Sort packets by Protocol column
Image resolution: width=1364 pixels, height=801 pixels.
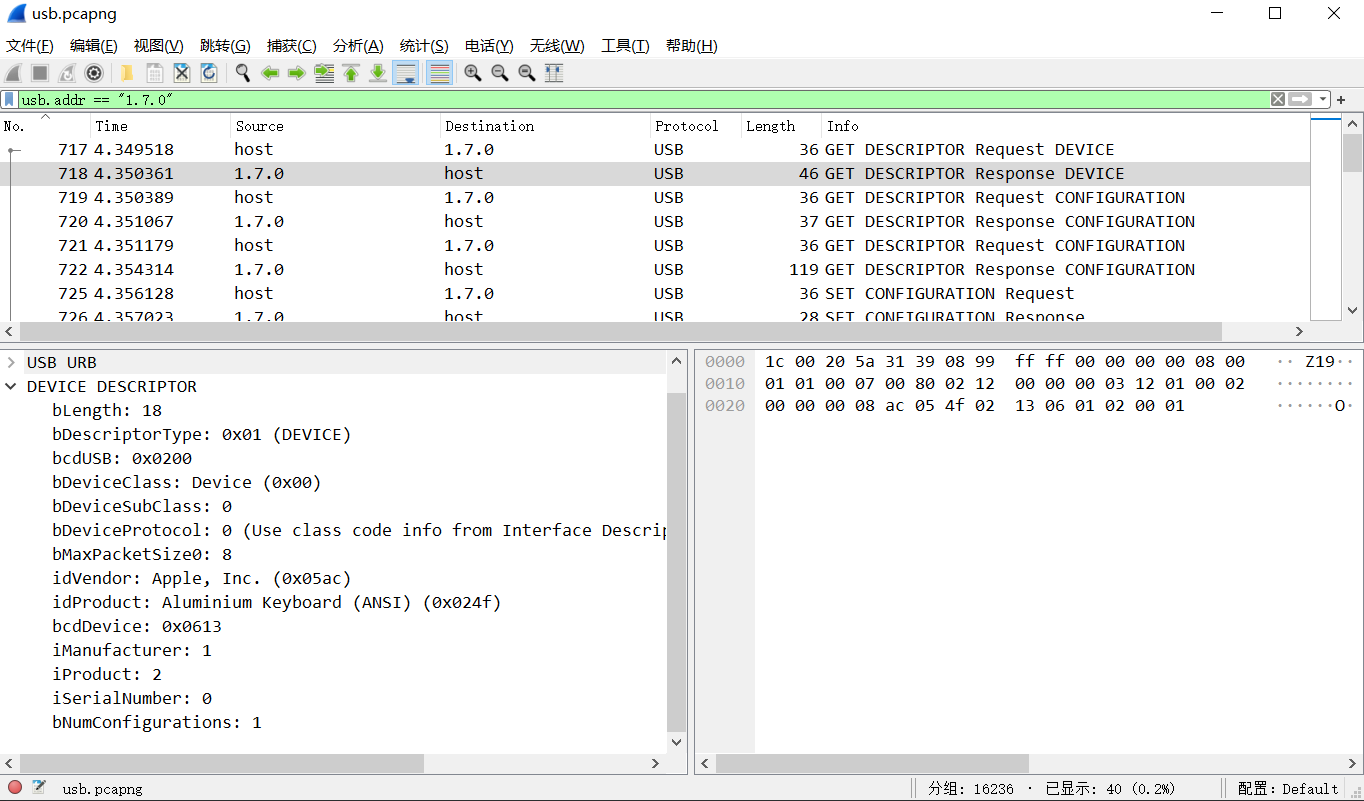(x=695, y=126)
